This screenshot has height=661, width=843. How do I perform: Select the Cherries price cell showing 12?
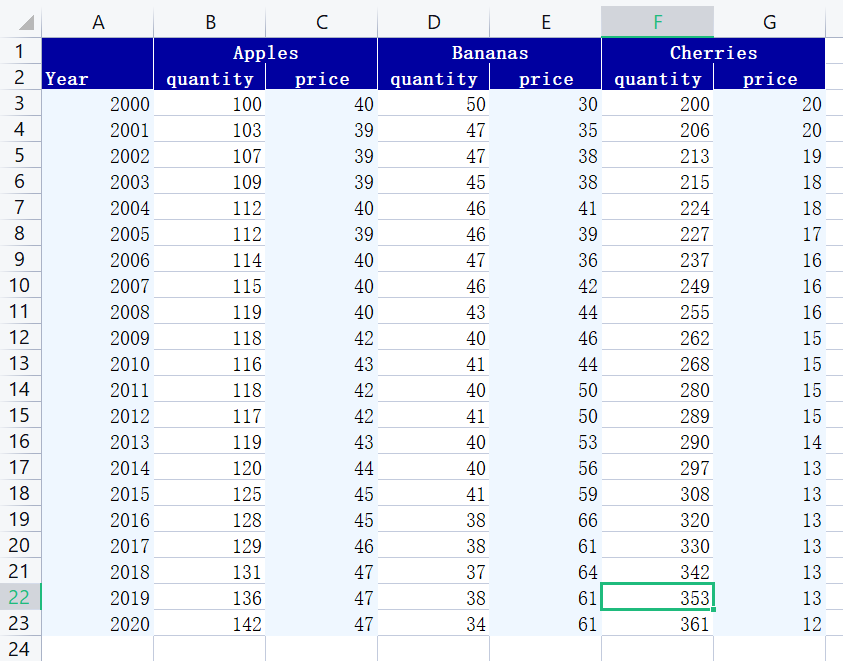click(769, 624)
